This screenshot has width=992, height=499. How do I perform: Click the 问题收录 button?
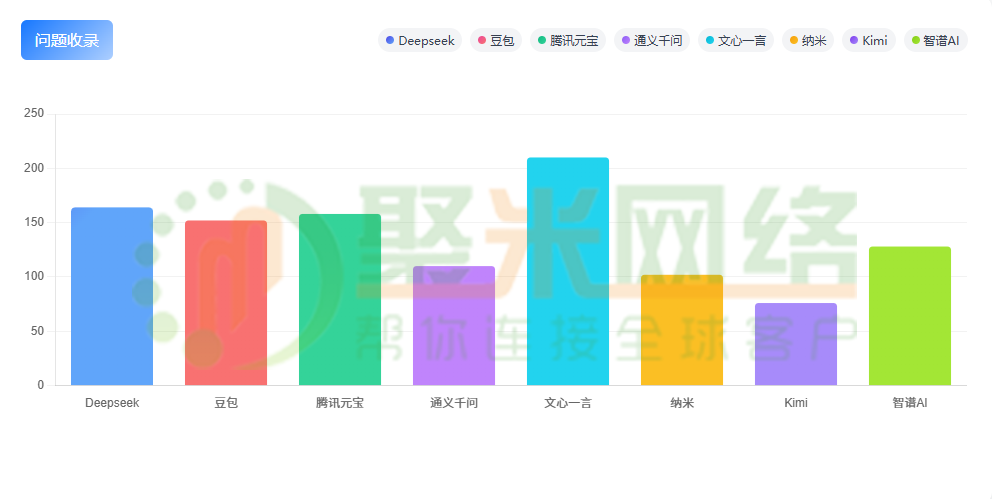tap(67, 40)
